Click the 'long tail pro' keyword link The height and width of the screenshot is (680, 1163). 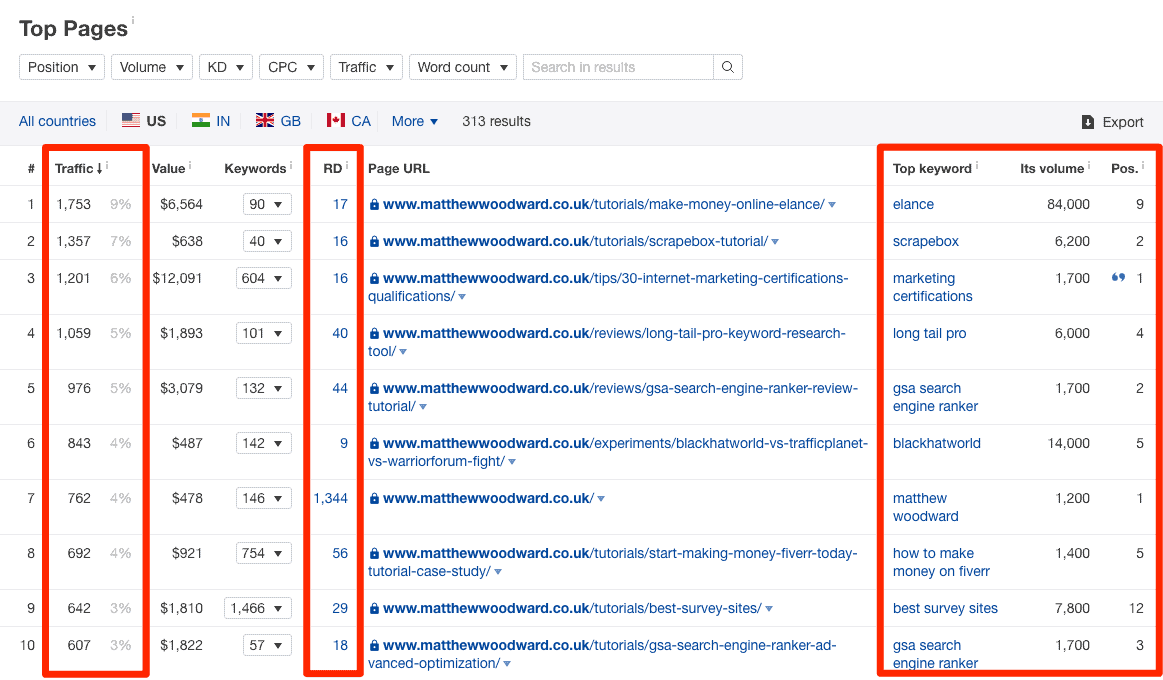[x=929, y=333]
